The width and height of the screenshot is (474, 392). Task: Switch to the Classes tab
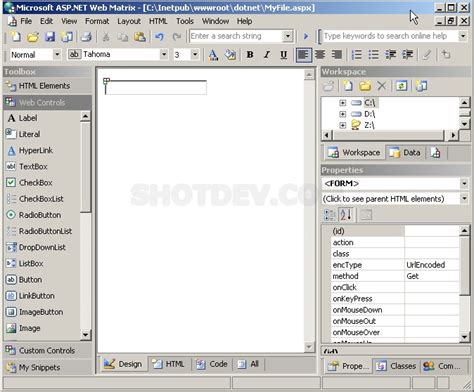pos(397,366)
